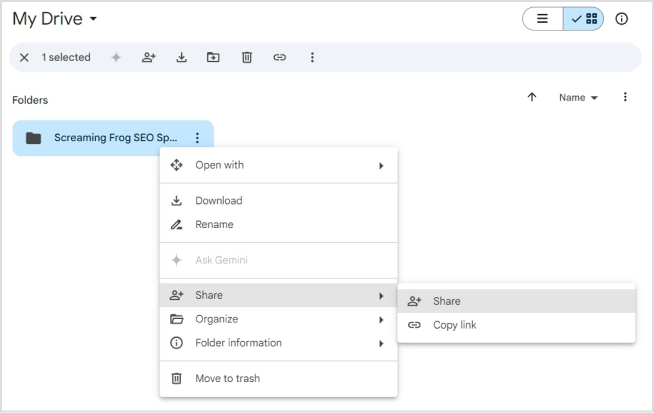The image size is (654, 413).
Task: Open more sort options three-dot menu
Action: (x=625, y=97)
